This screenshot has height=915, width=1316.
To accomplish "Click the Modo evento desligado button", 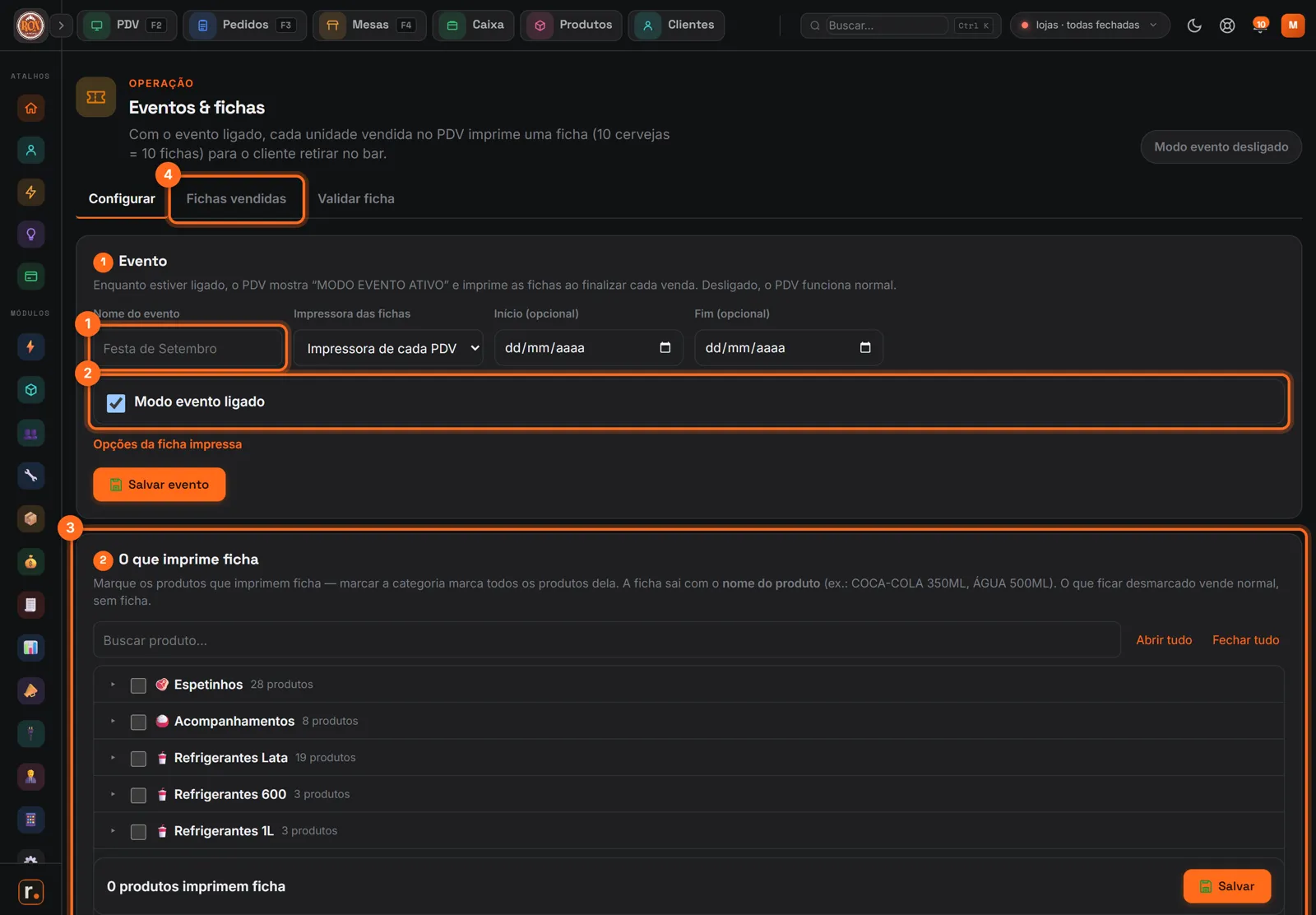I will (1221, 146).
